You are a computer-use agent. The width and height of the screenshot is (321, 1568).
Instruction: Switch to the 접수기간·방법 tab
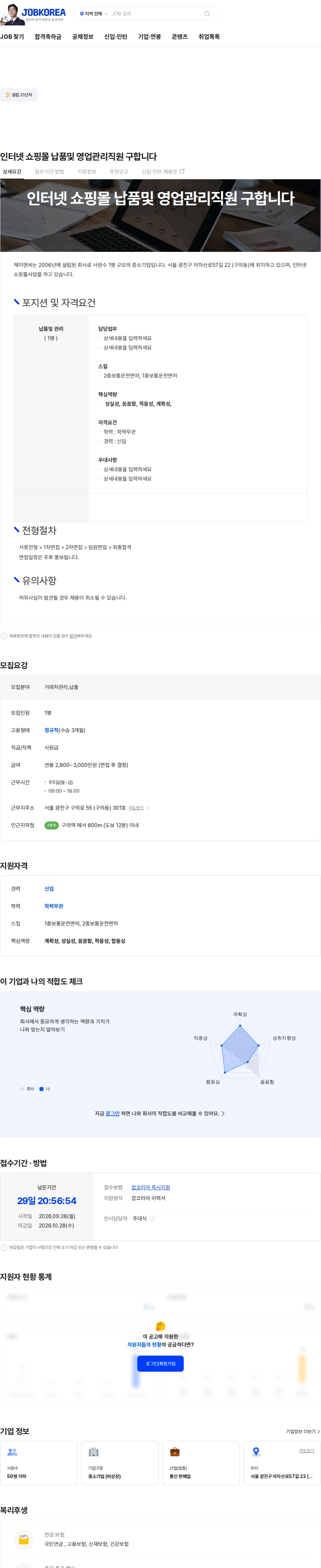click(x=49, y=172)
